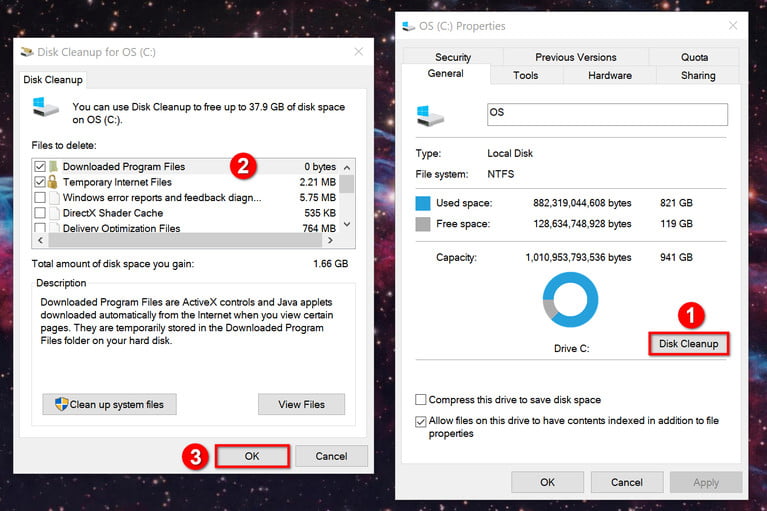Select the Downloaded Program Files row
Viewport: 767px width, 511px height.
point(186,167)
